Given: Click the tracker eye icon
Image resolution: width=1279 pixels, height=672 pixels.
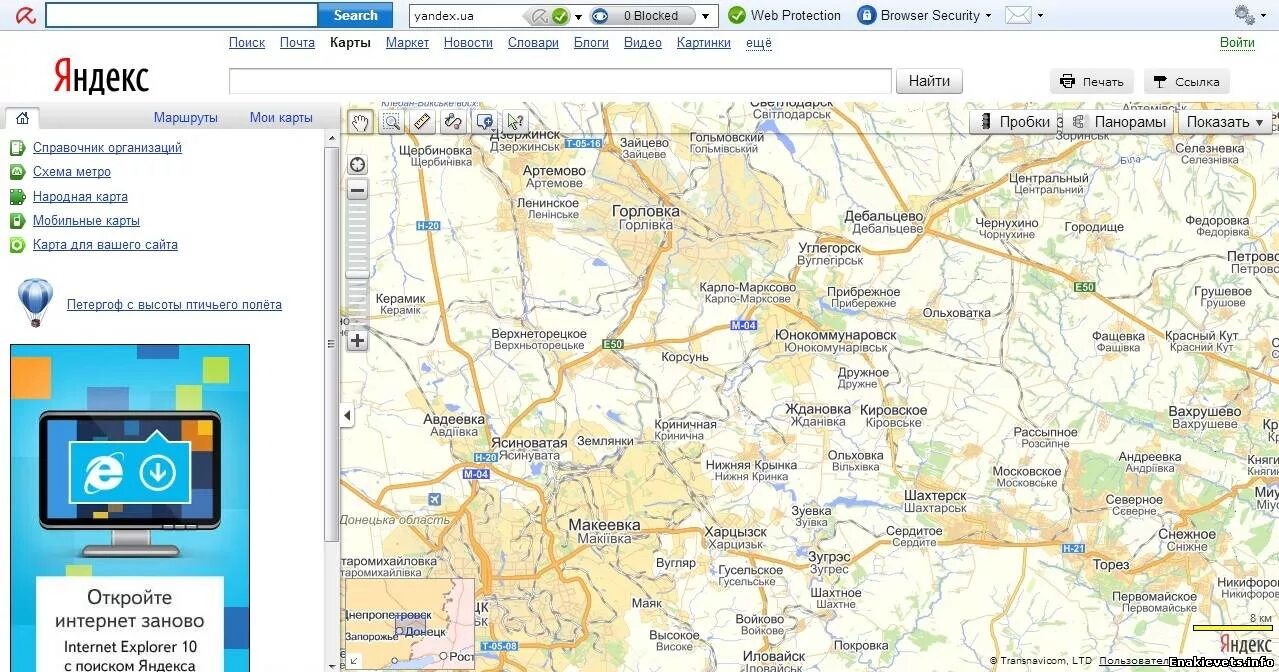Looking at the screenshot, I should [600, 16].
